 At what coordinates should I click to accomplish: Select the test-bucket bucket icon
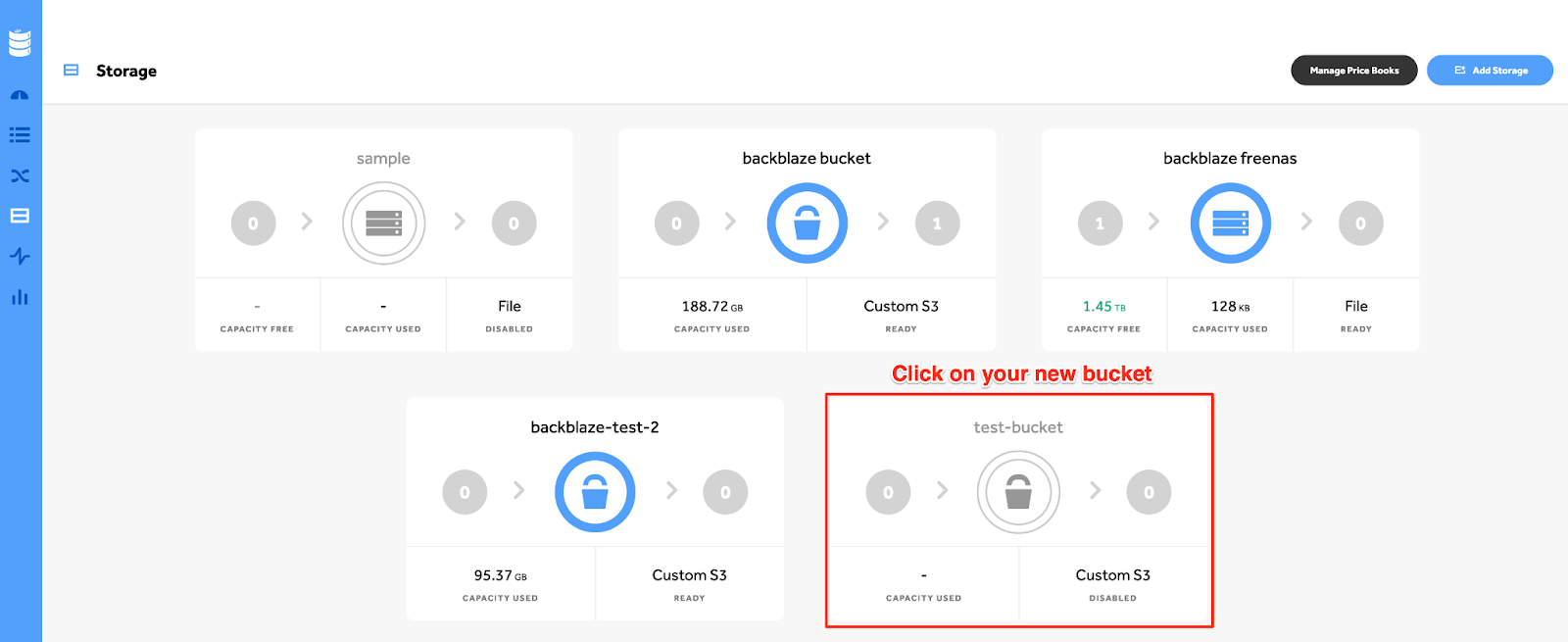[1019, 492]
